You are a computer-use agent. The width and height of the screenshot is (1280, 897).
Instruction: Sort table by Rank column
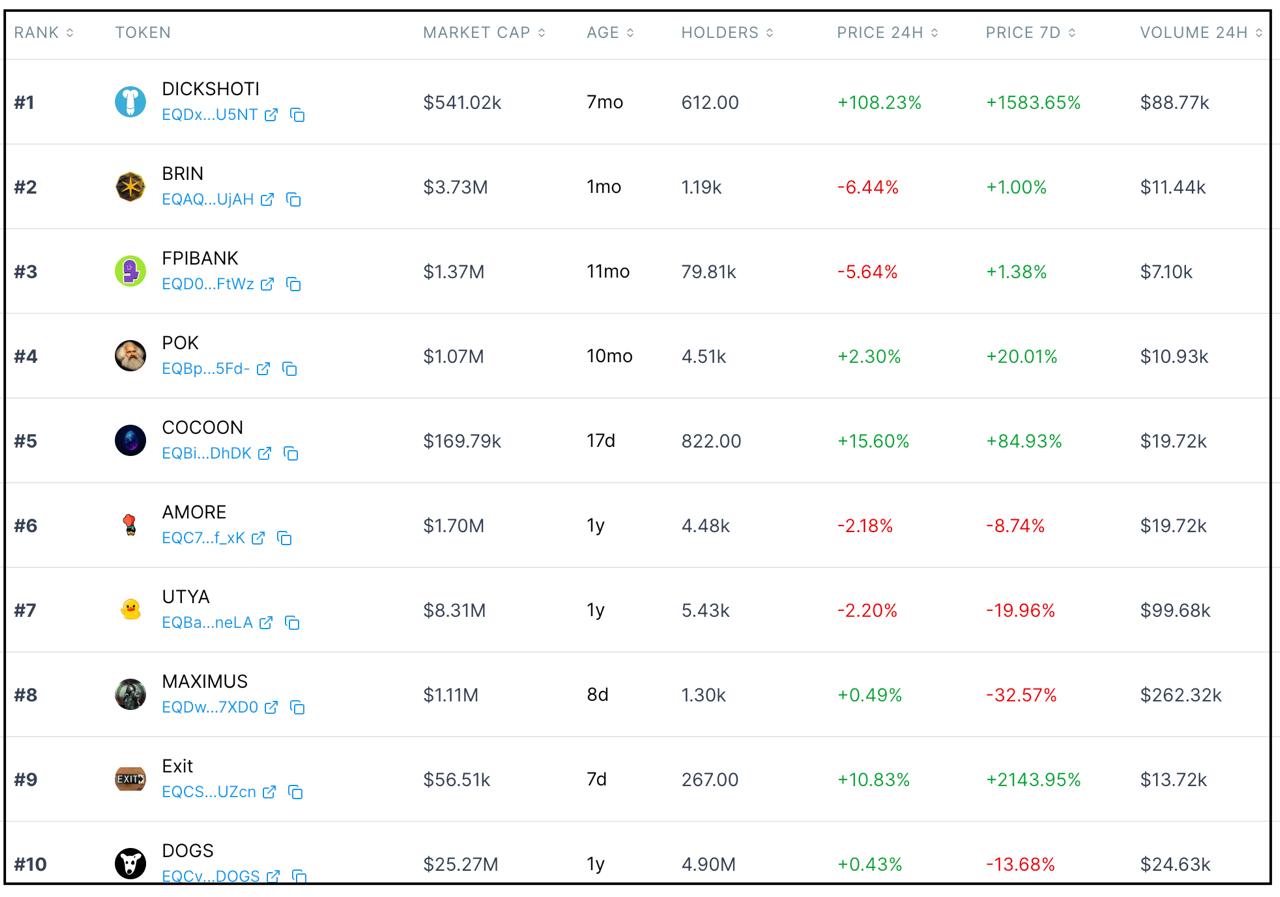coord(44,33)
